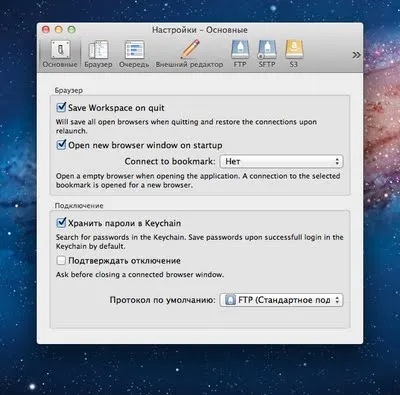Click the text 'Ask before closing a connected browser window.'
400x395 pixels.
(140, 275)
